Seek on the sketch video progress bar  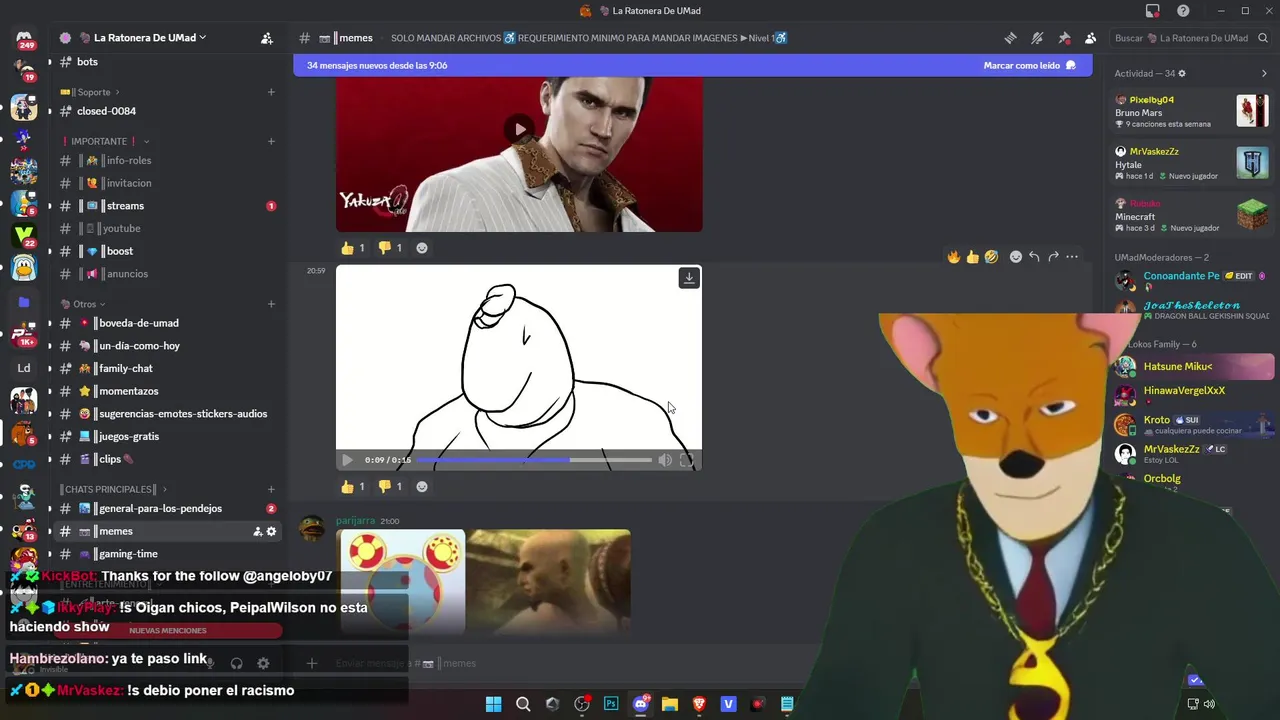point(534,460)
